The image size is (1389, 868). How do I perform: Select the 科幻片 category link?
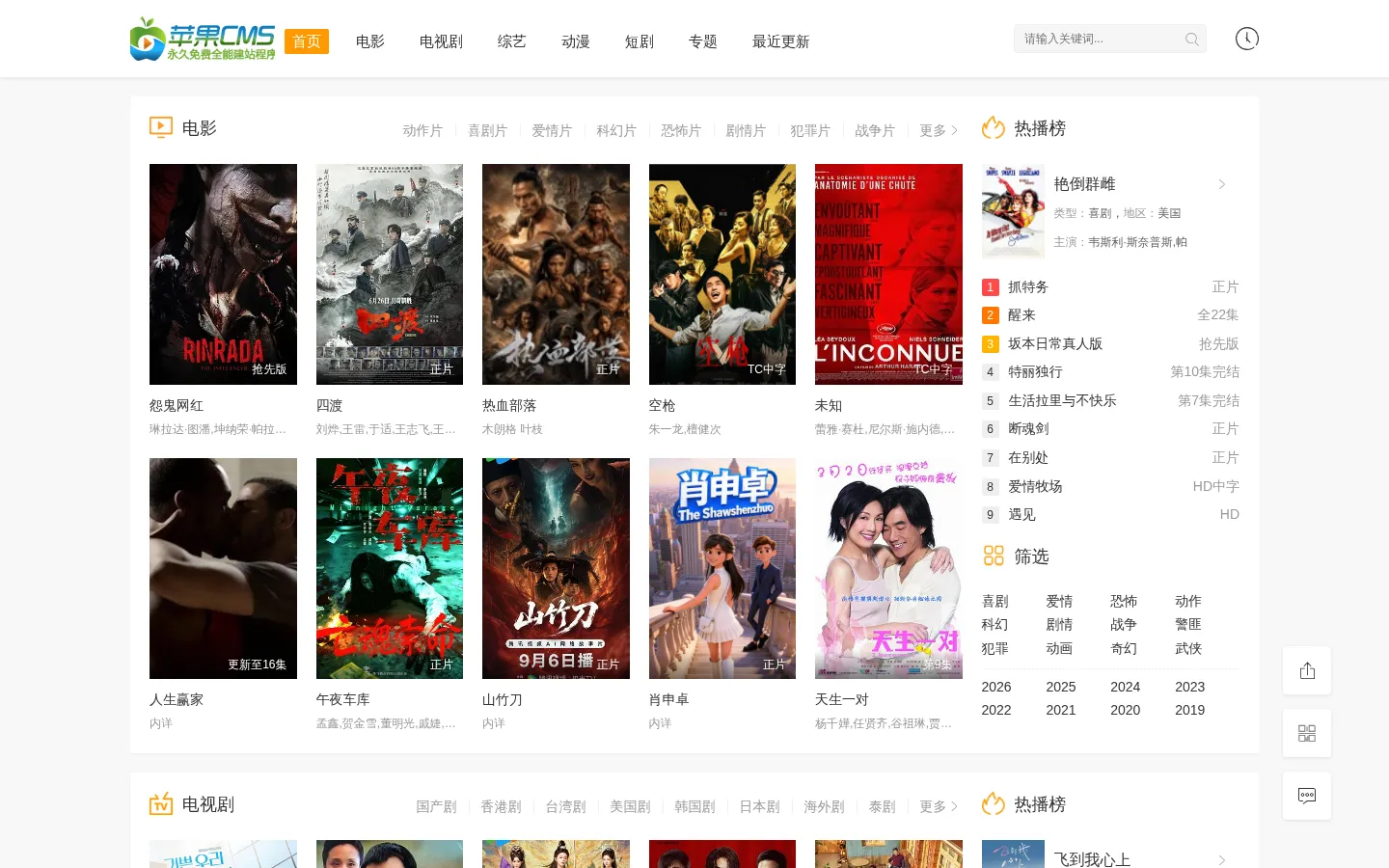[x=616, y=130]
